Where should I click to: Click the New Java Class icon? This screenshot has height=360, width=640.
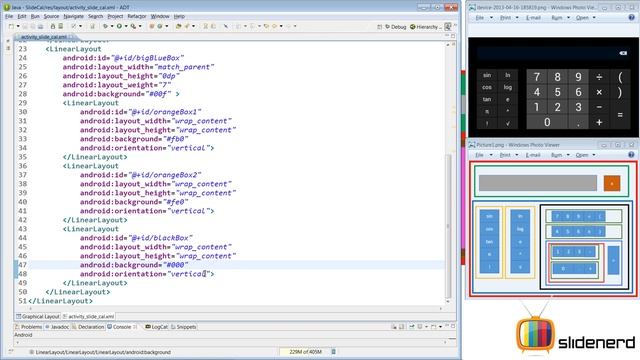pos(160,27)
